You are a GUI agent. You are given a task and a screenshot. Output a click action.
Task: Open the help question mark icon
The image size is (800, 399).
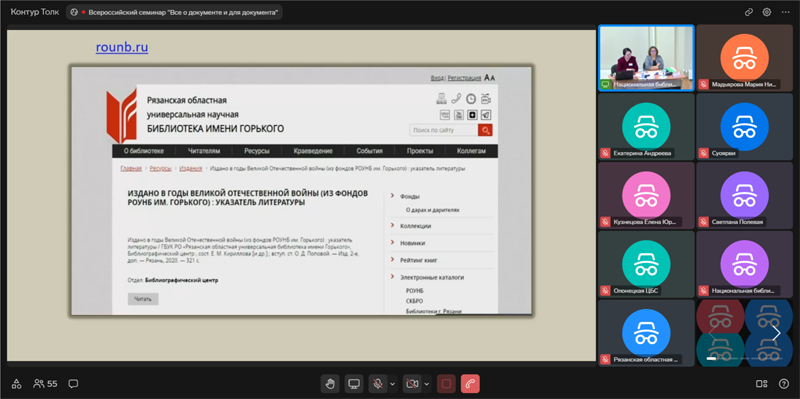pyautogui.click(x=784, y=384)
